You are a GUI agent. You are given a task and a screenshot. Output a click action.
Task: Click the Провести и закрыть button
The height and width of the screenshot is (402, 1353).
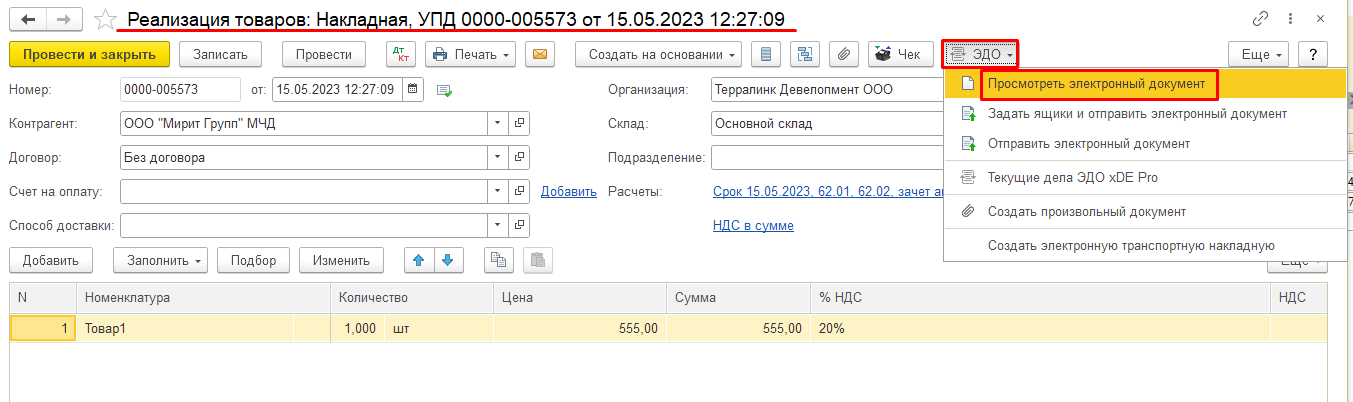click(x=89, y=54)
